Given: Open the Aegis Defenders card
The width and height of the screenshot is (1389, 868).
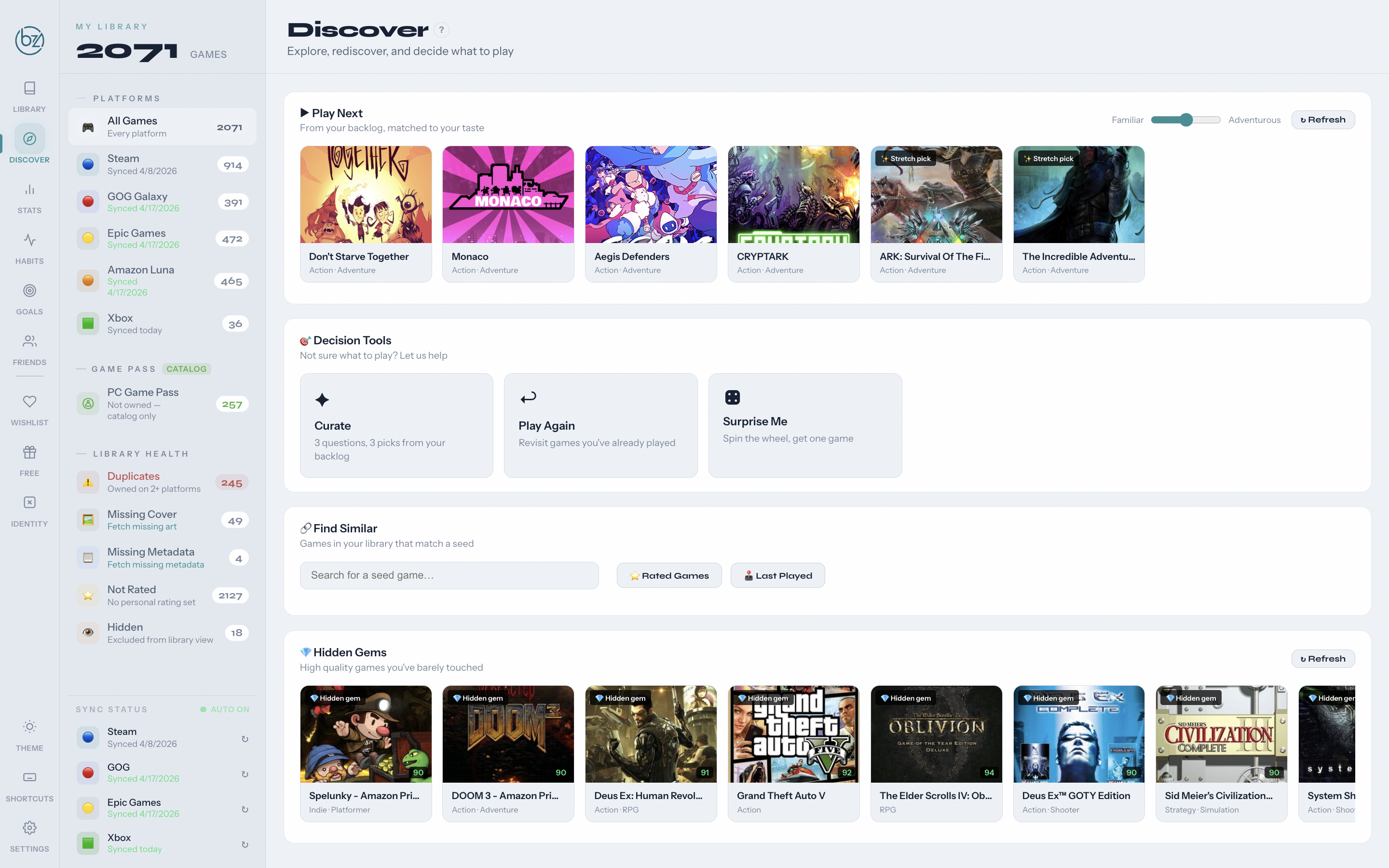Looking at the screenshot, I should click(x=651, y=214).
